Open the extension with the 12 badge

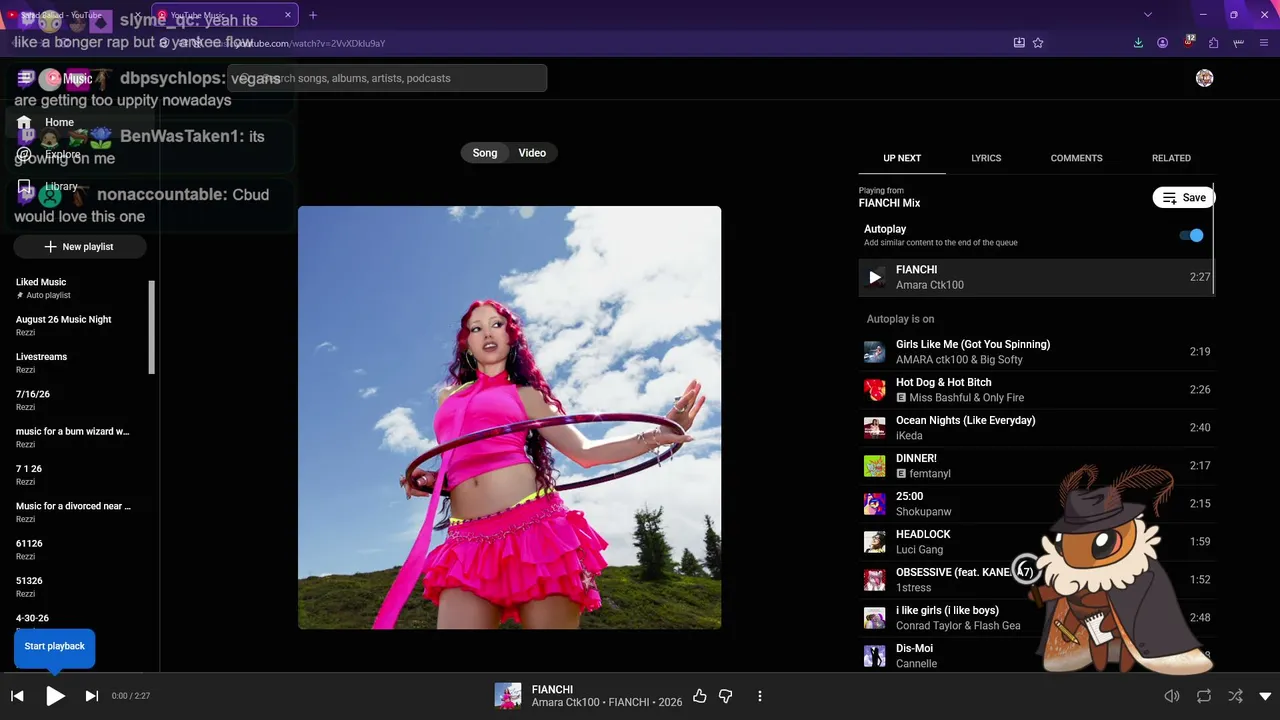(1189, 43)
